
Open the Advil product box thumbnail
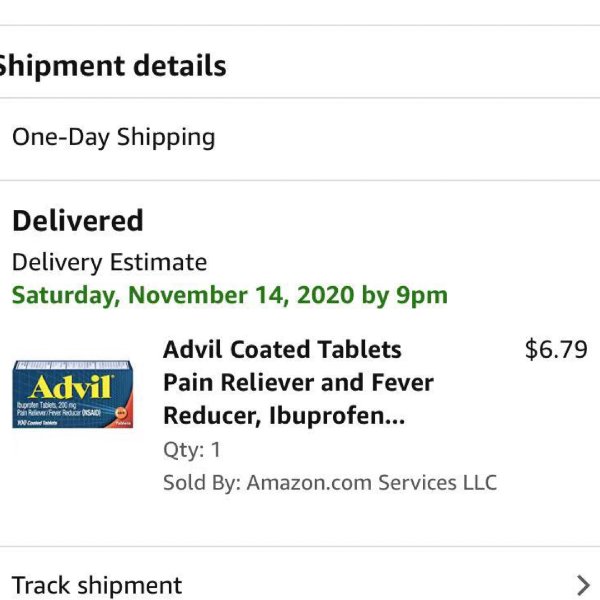[x=73, y=394]
